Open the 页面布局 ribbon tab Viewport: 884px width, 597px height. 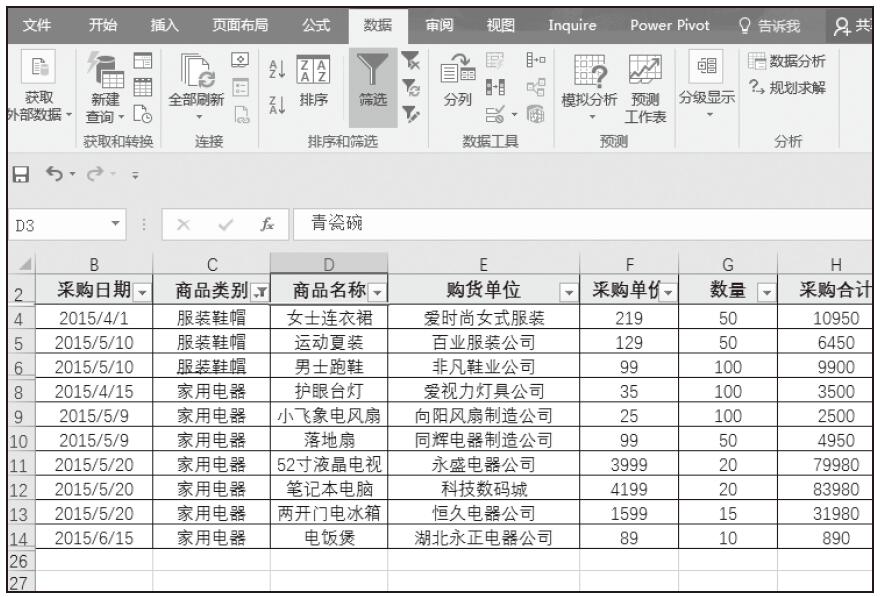pyautogui.click(x=237, y=23)
